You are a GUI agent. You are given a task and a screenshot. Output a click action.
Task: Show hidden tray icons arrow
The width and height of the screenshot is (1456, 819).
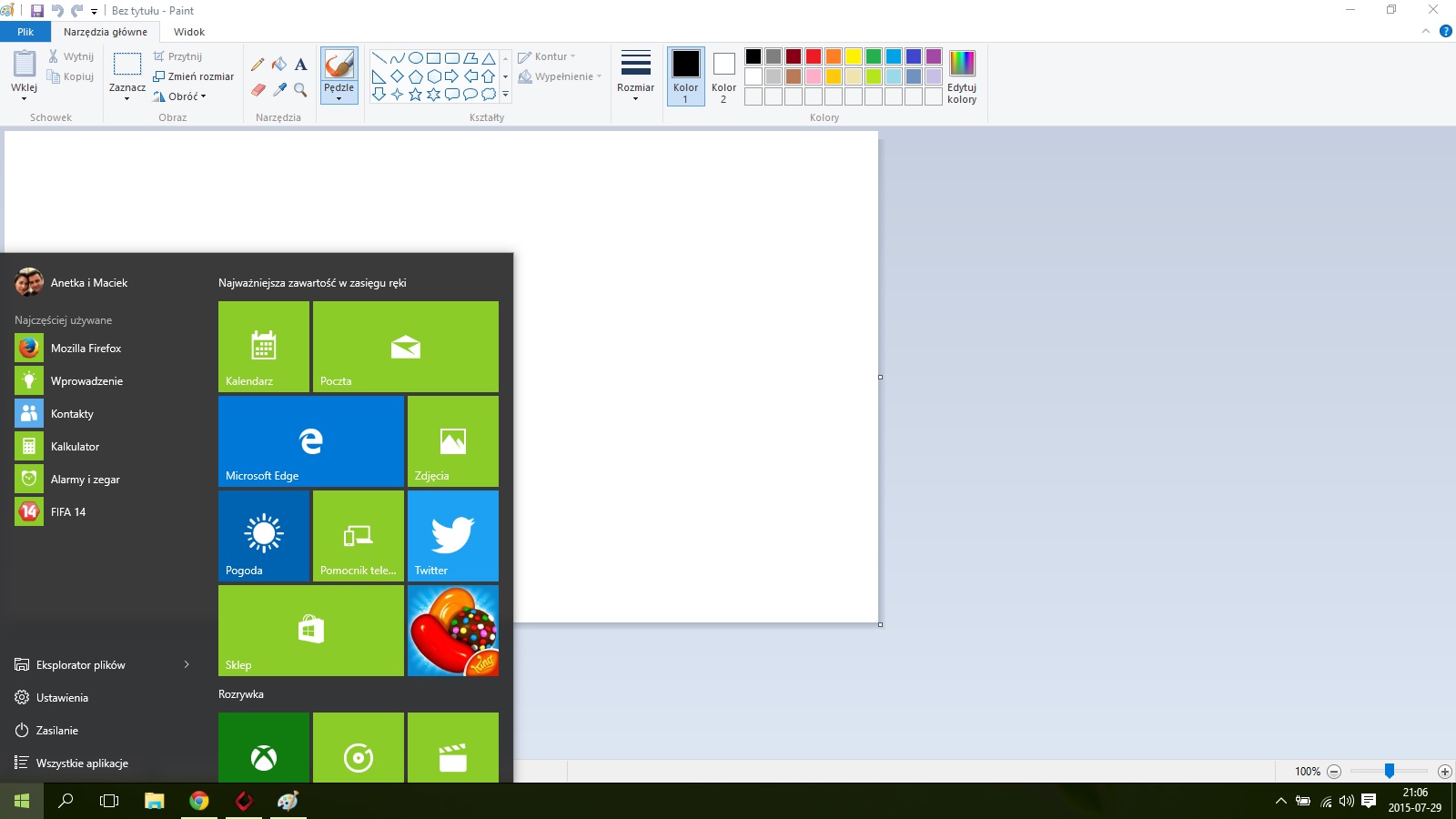[1280, 801]
